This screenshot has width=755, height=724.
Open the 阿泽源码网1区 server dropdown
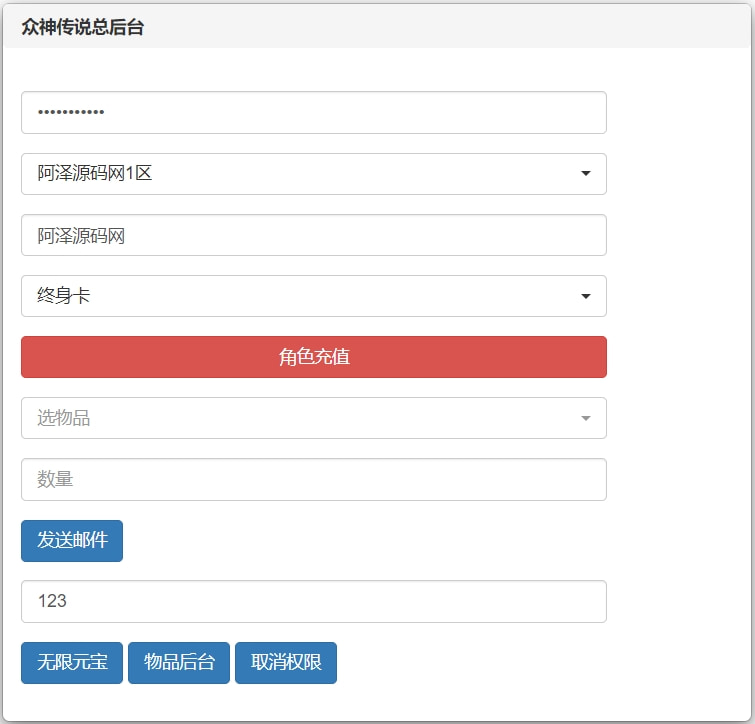click(313, 174)
